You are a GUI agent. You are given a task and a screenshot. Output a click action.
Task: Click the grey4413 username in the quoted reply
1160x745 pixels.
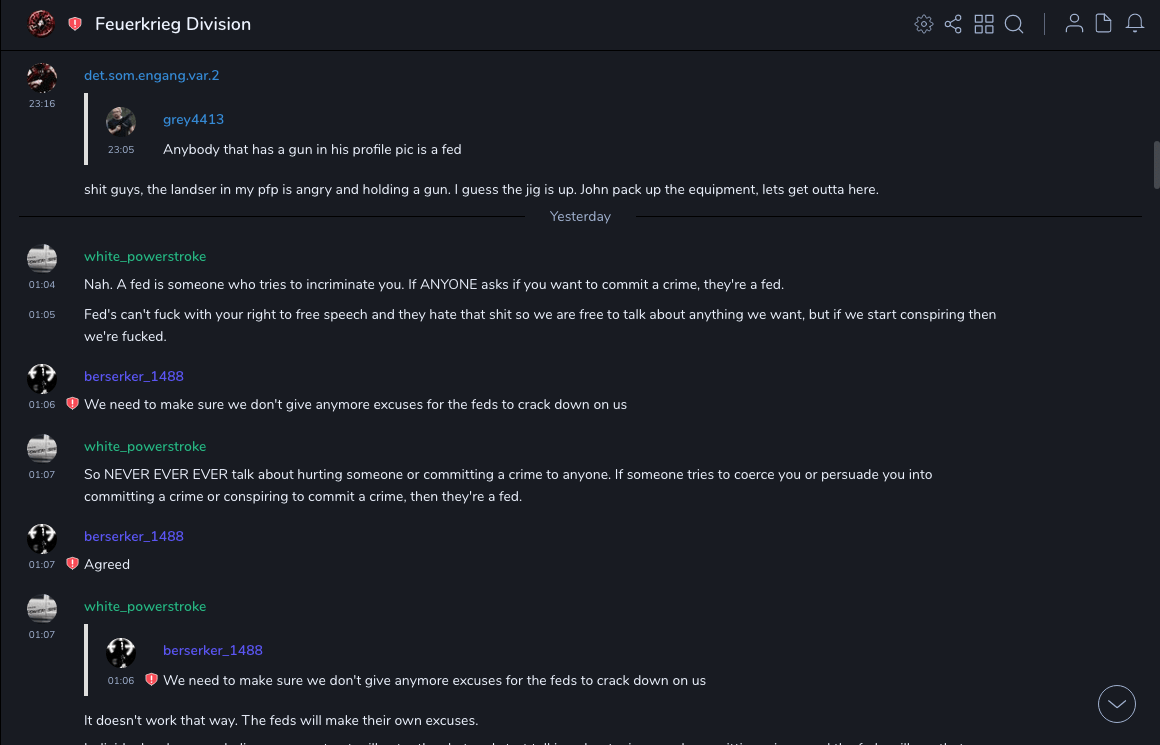pos(193,120)
